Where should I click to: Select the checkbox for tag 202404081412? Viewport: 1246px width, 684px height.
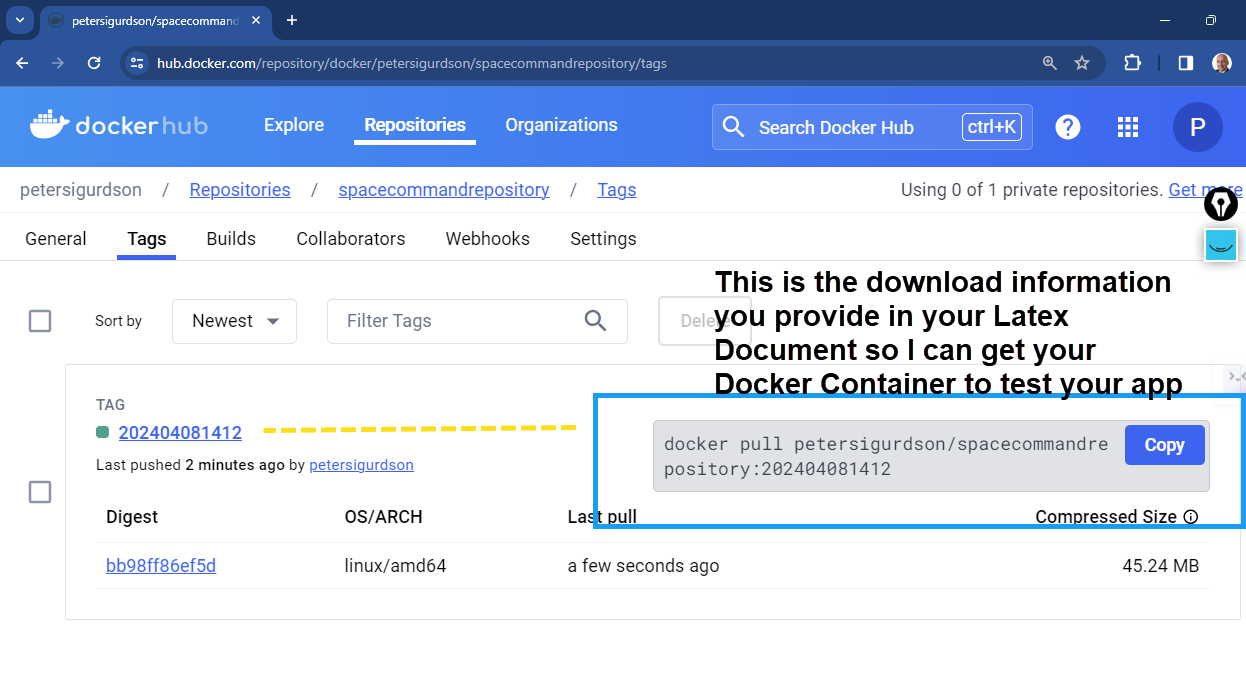[40, 492]
